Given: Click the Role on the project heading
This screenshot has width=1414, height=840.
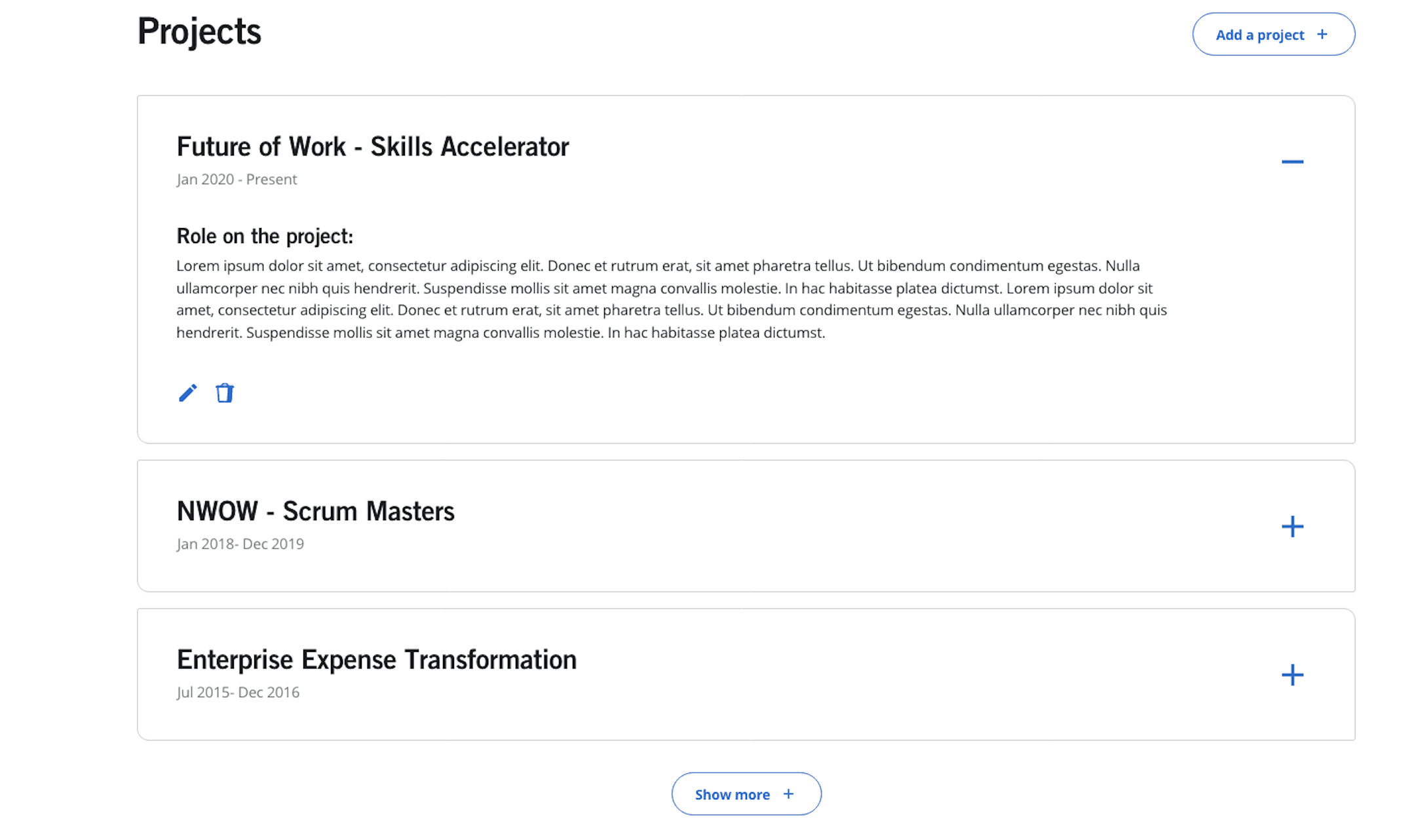Looking at the screenshot, I should pyautogui.click(x=265, y=236).
